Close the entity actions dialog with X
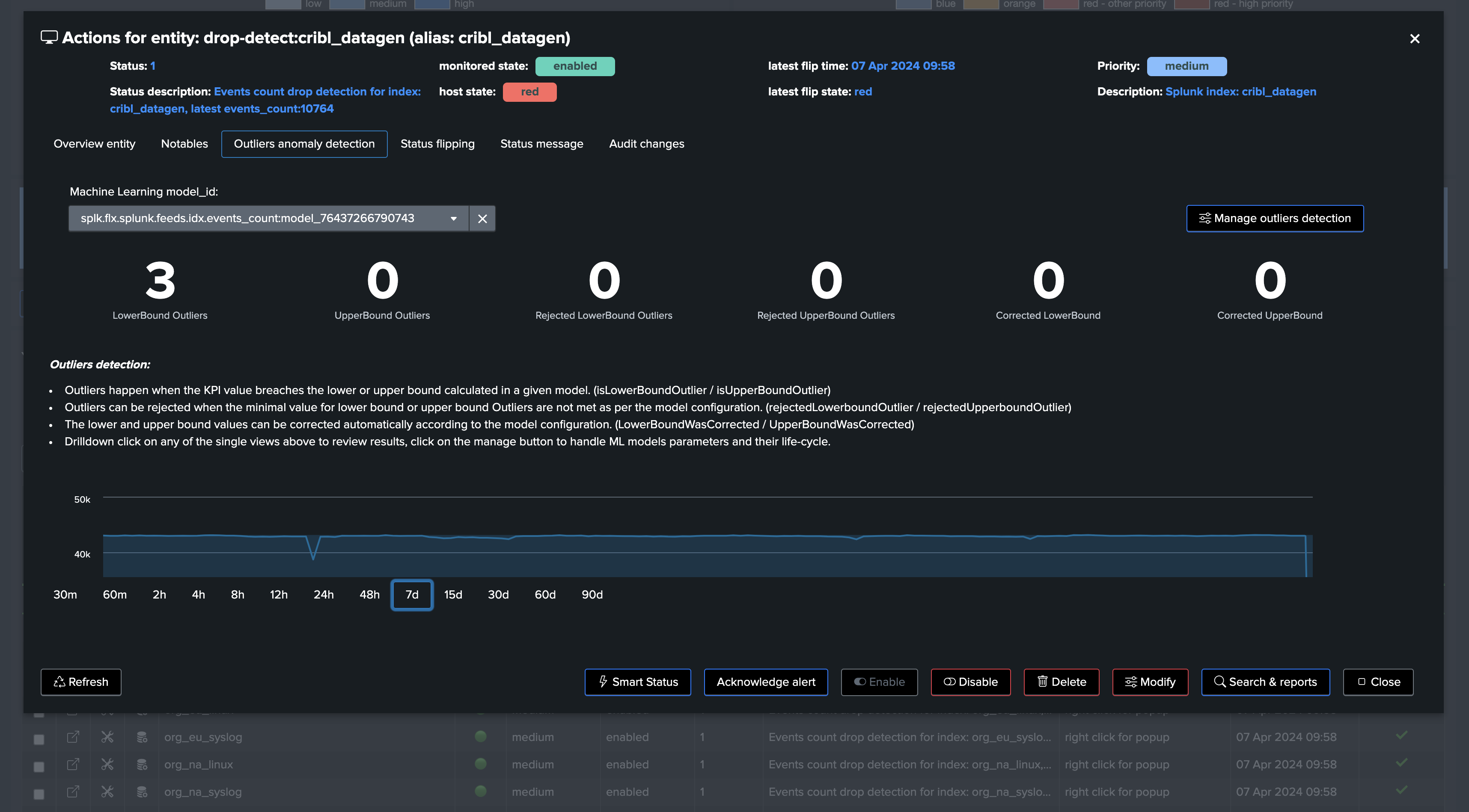Image resolution: width=1469 pixels, height=812 pixels. 1414,39
